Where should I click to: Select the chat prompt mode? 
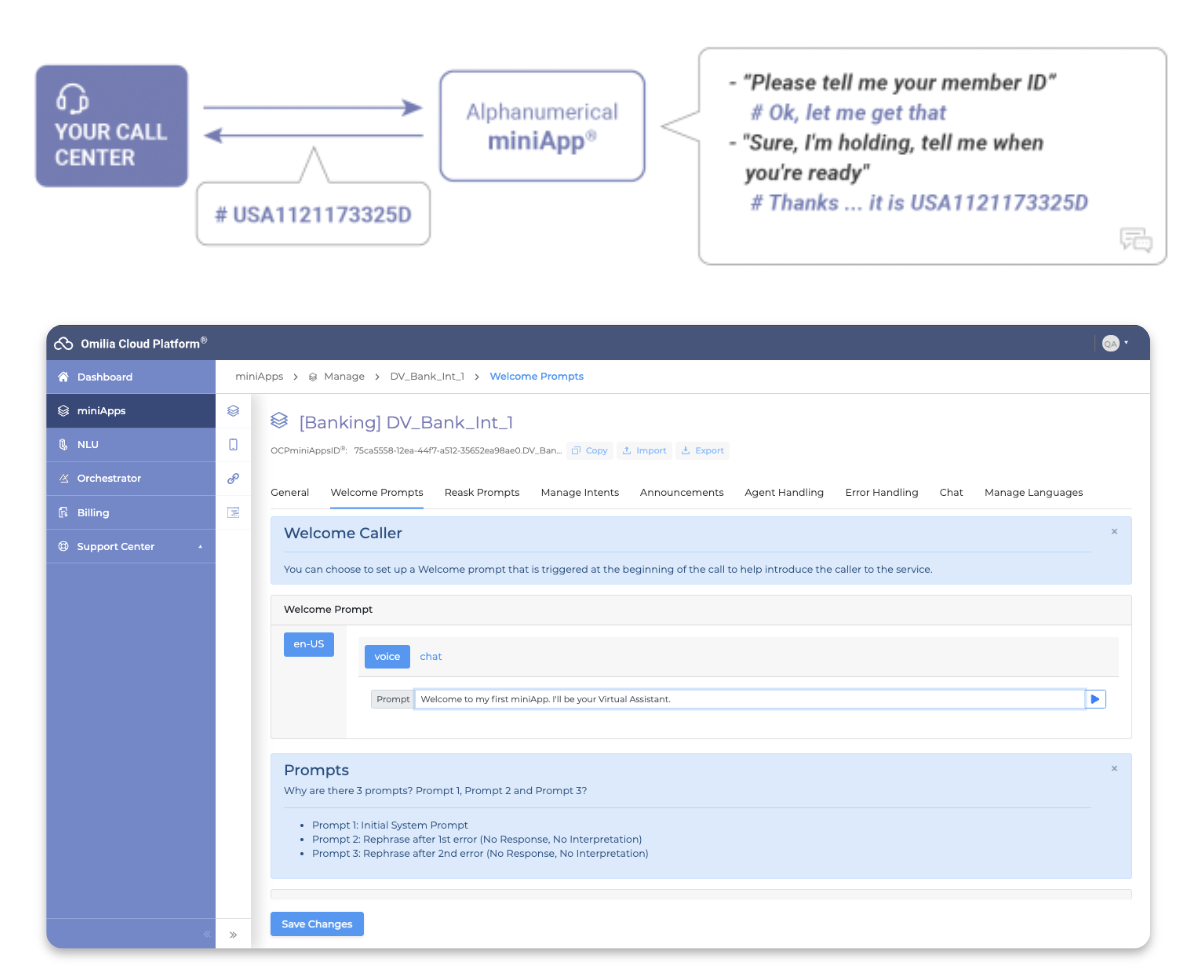click(430, 656)
